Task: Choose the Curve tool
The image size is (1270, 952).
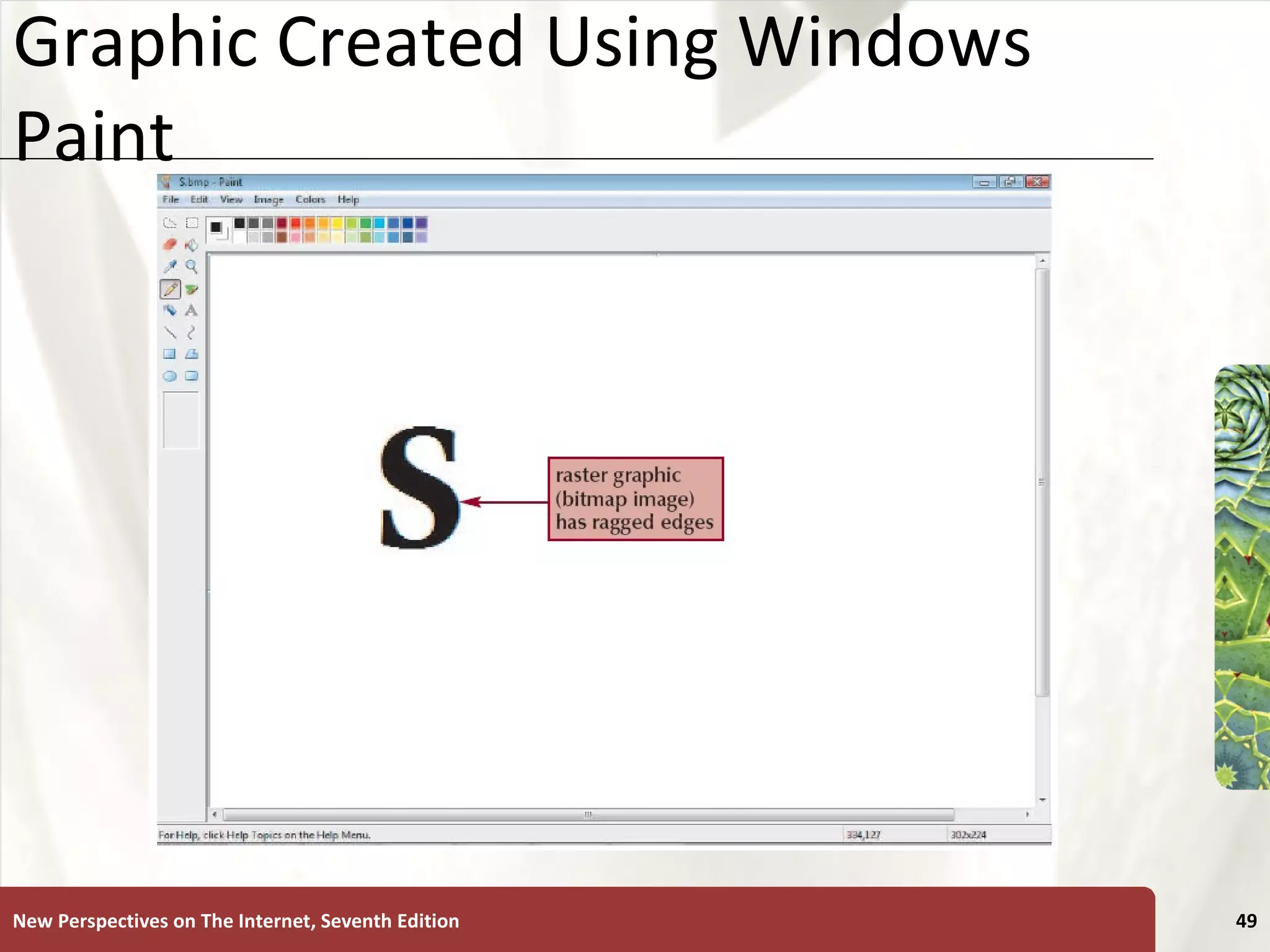Action: coord(192,333)
